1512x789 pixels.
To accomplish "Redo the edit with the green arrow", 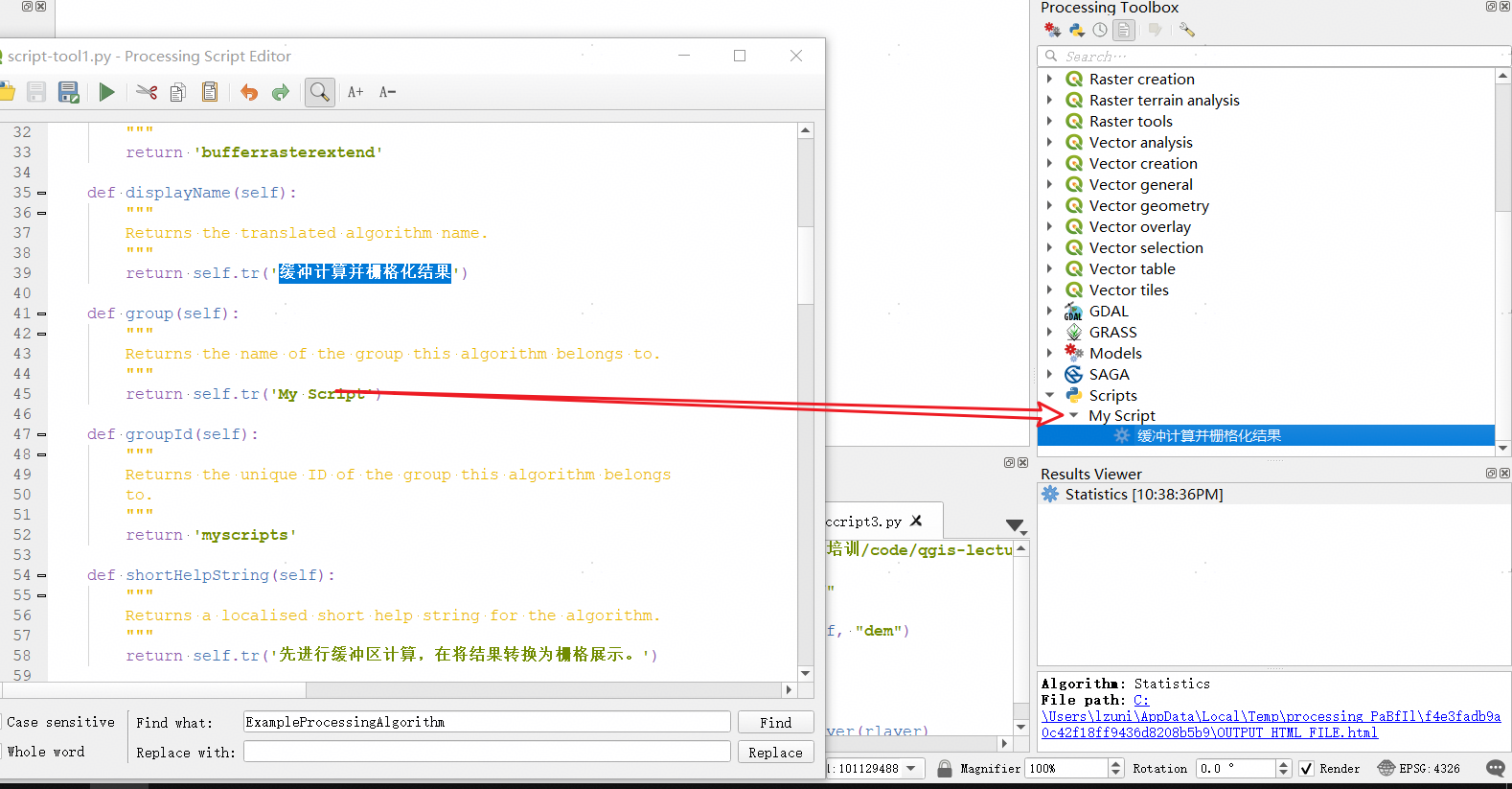I will tap(281, 92).
